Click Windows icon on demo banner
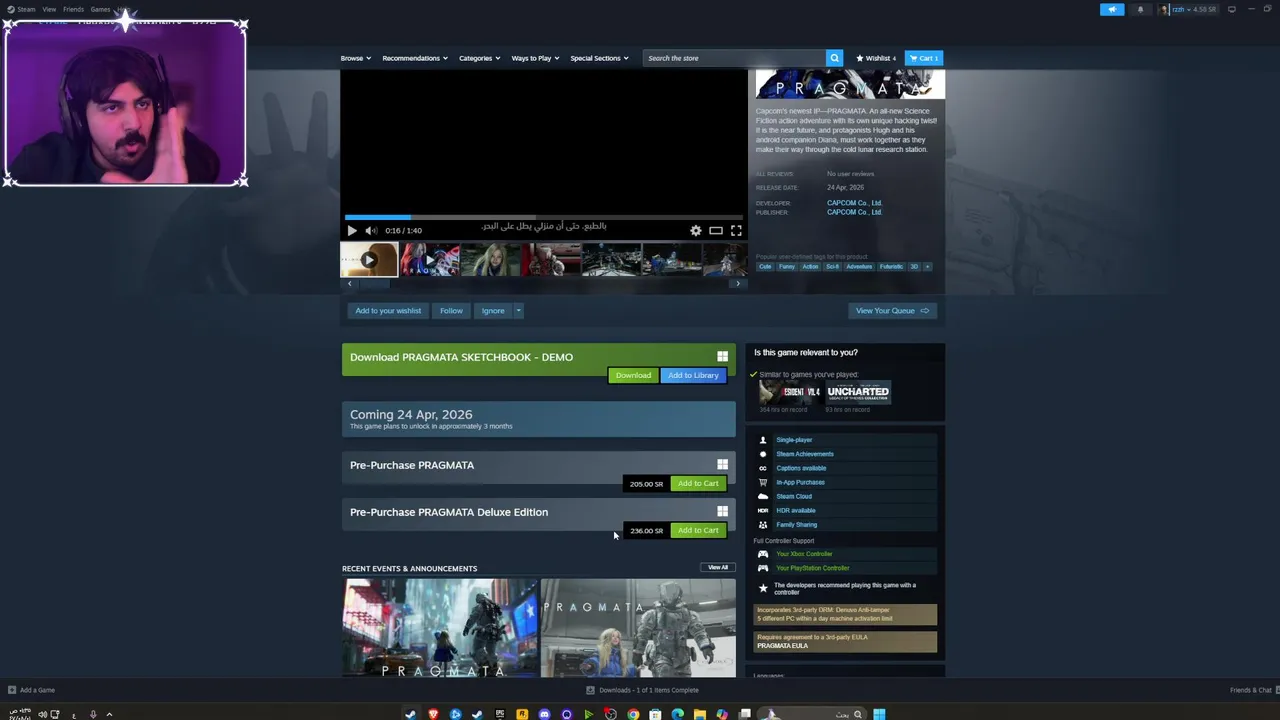Image resolution: width=1280 pixels, height=720 pixels. (722, 357)
